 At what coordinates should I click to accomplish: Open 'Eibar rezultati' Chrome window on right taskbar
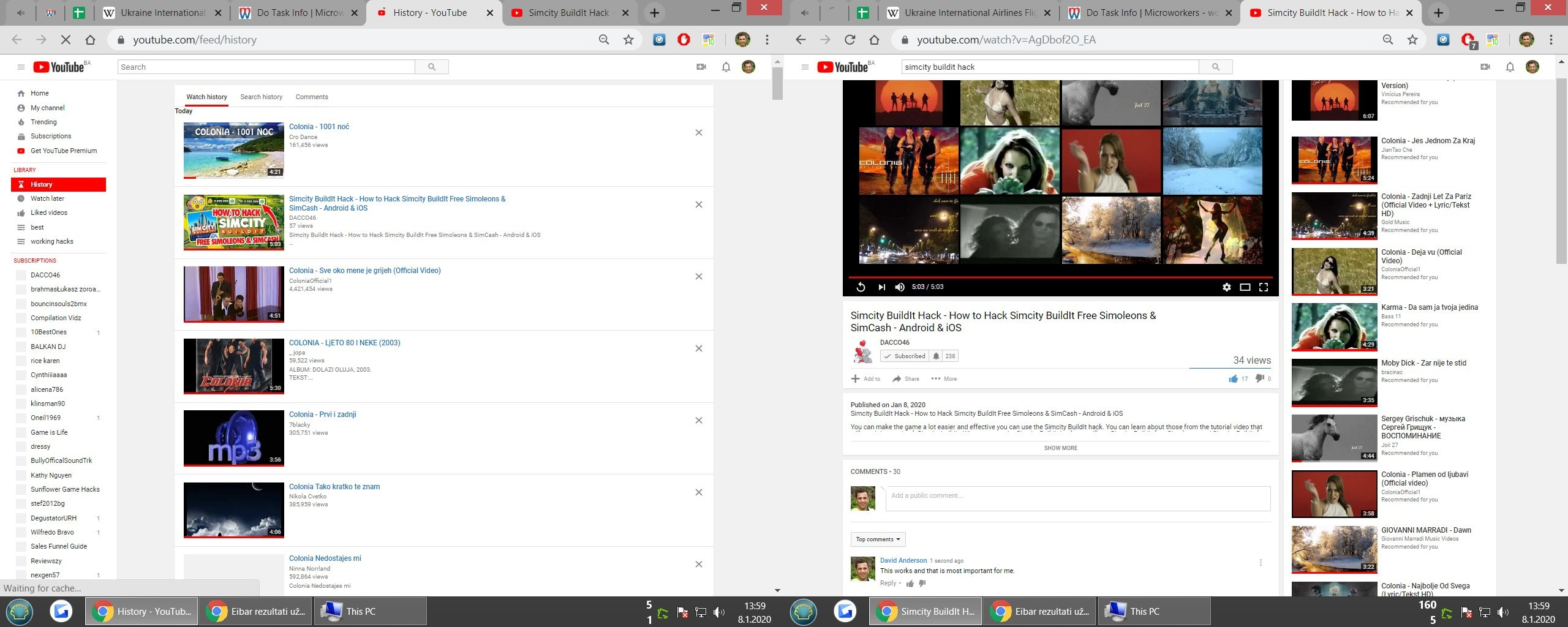[x=1040, y=611]
